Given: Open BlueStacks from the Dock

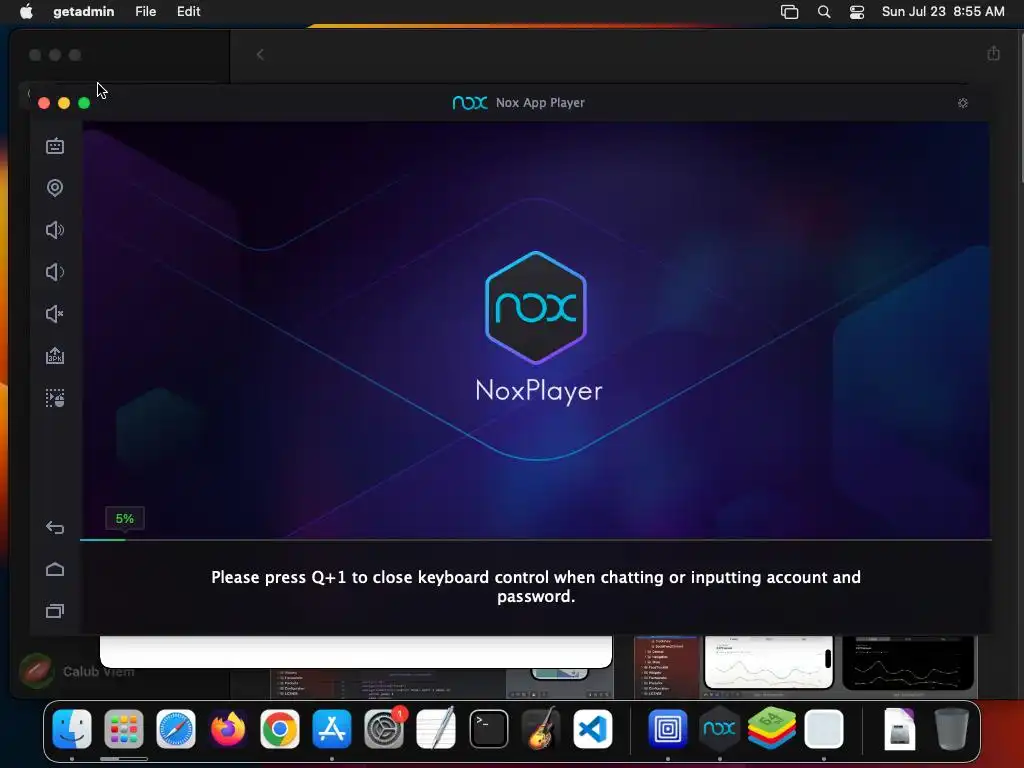Looking at the screenshot, I should (x=771, y=729).
